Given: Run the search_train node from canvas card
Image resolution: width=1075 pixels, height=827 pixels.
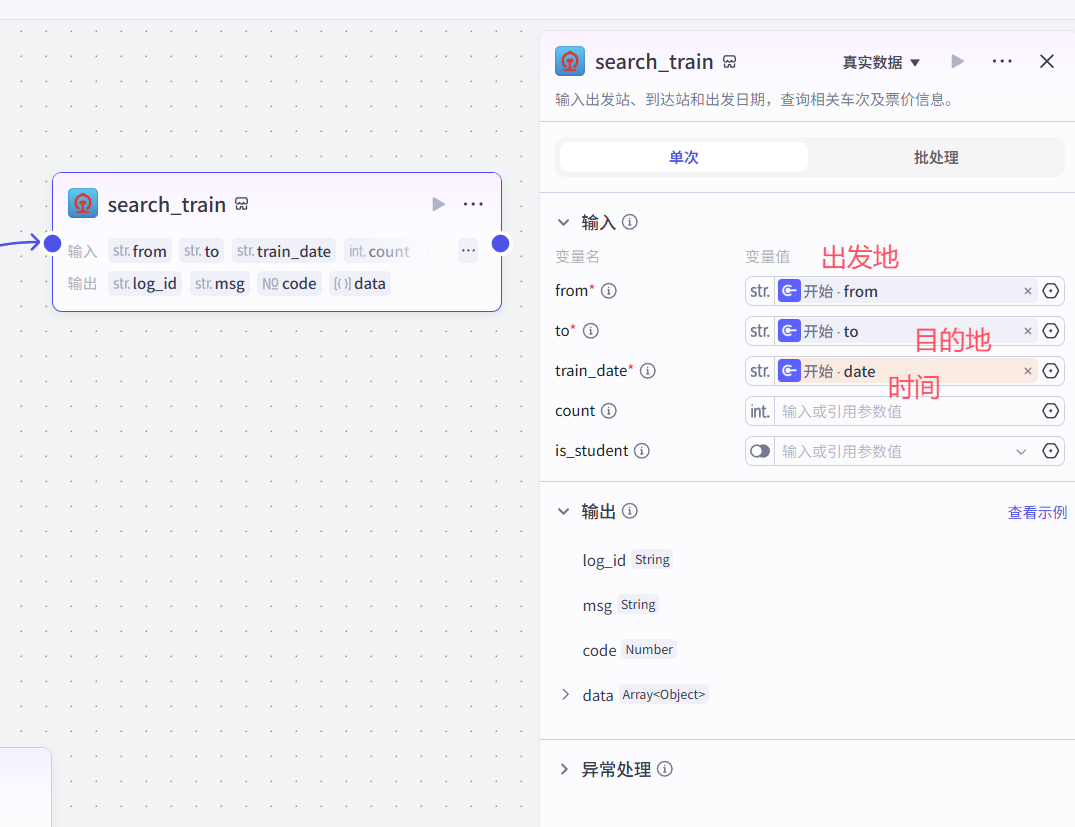Looking at the screenshot, I should pyautogui.click(x=438, y=204).
